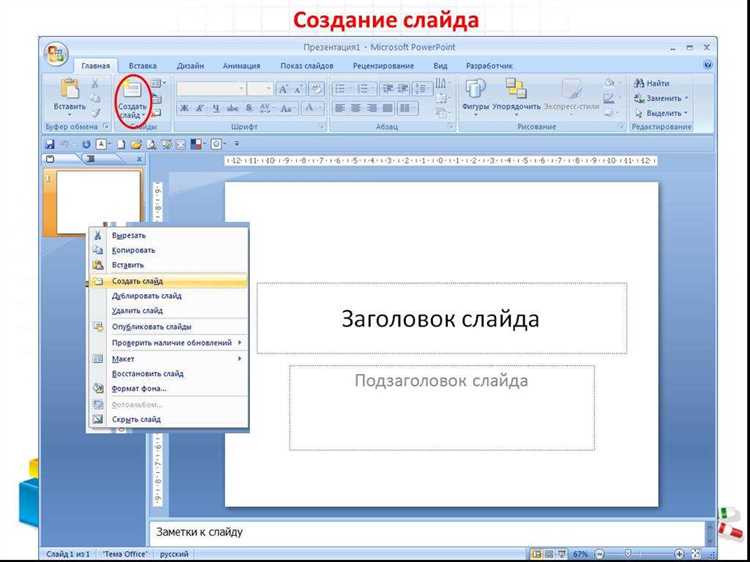Click the zoom in plus button

(x=680, y=554)
